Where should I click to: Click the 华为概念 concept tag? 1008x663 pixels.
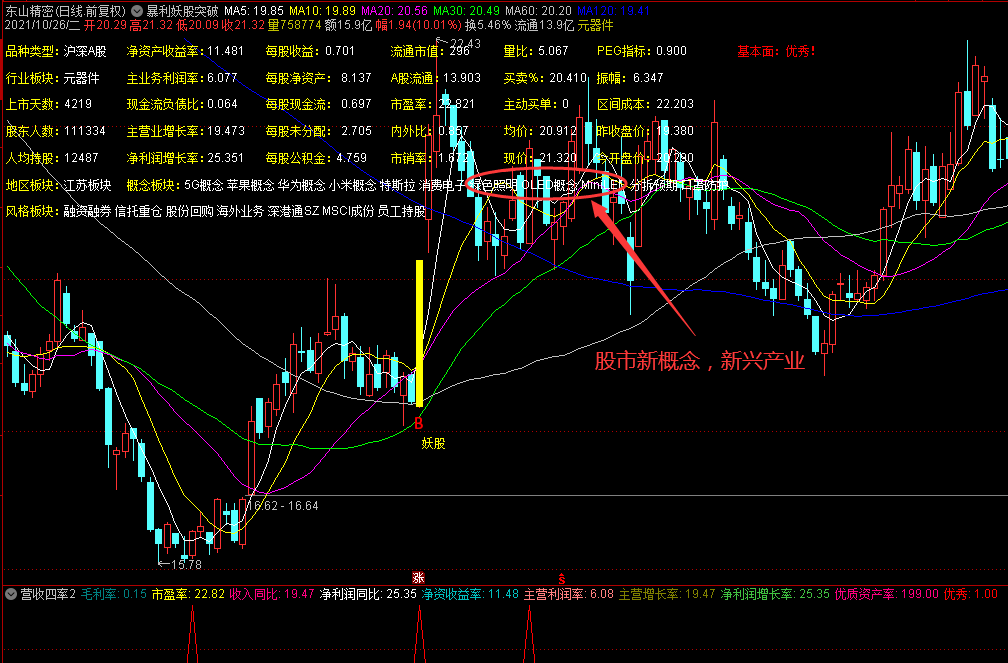pyautogui.click(x=302, y=185)
